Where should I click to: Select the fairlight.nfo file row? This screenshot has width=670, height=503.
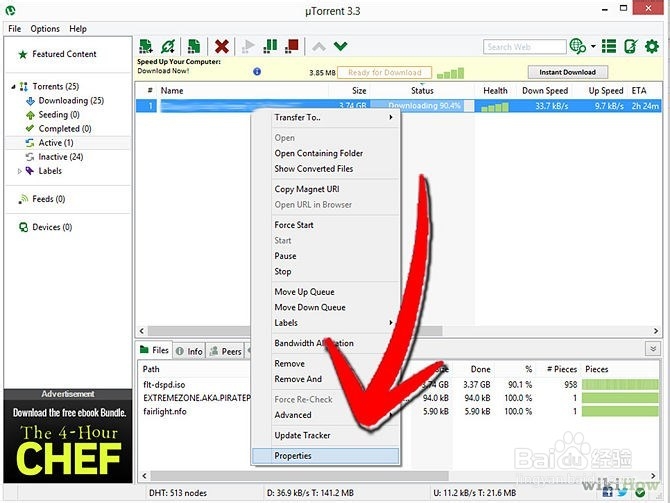pos(400,412)
